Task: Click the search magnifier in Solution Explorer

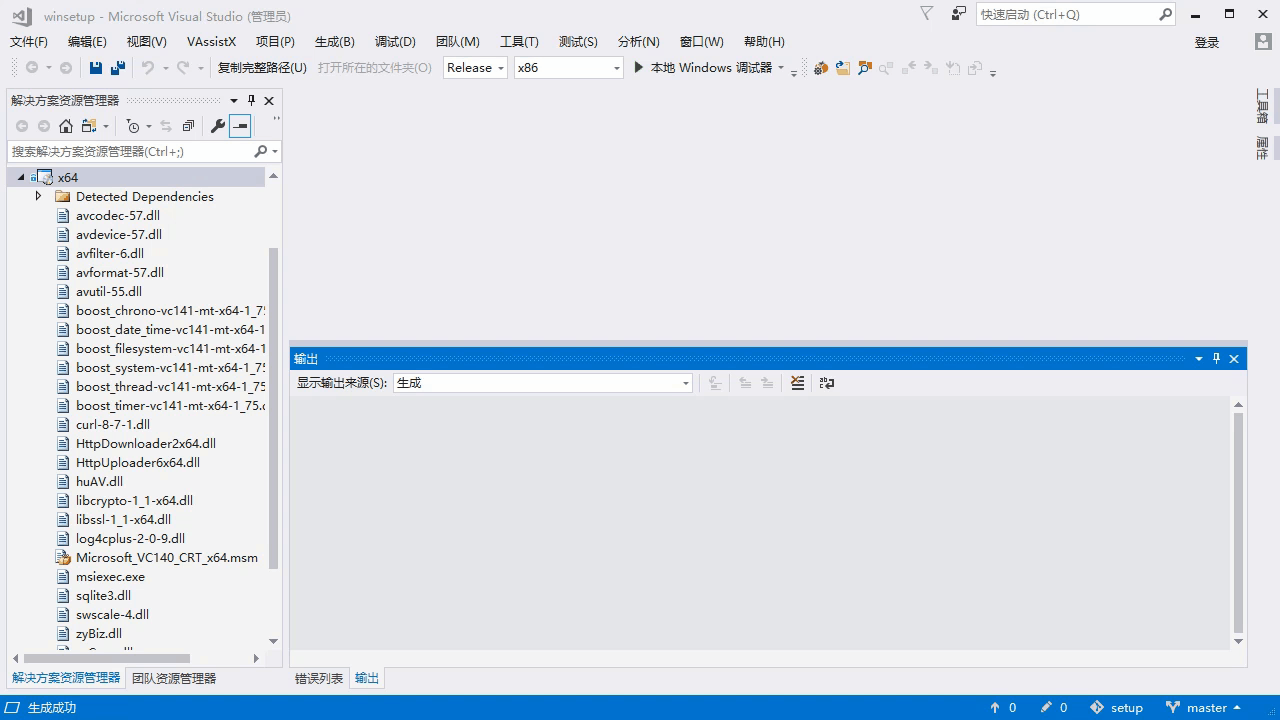Action: pos(260,151)
